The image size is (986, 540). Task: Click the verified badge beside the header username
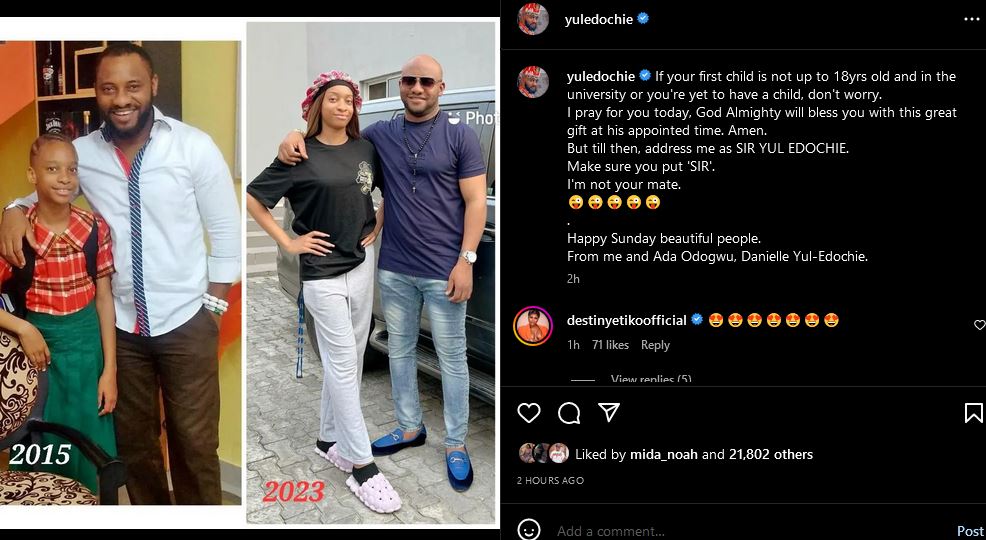coord(643,19)
